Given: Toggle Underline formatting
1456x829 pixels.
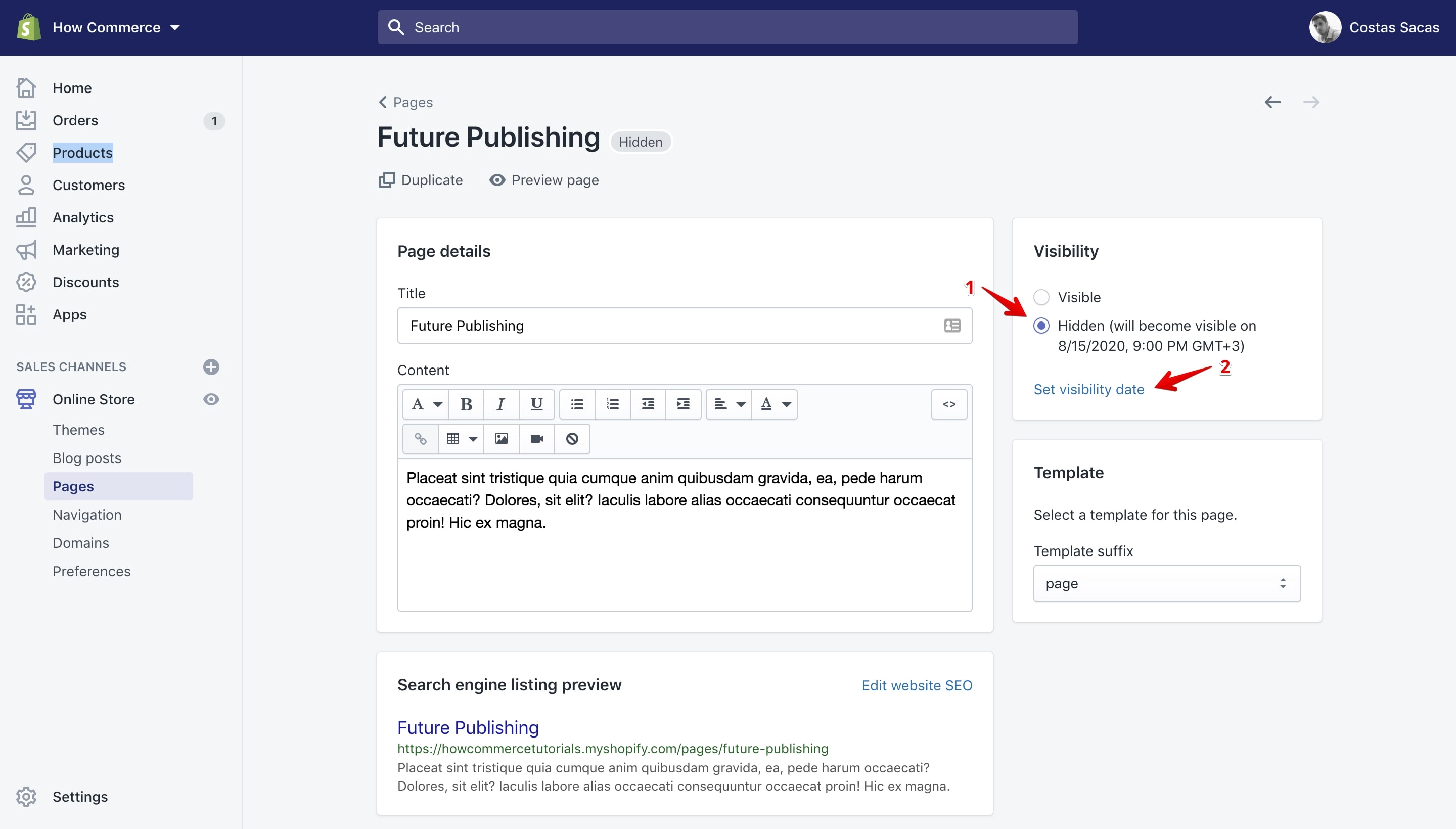Looking at the screenshot, I should (x=536, y=404).
